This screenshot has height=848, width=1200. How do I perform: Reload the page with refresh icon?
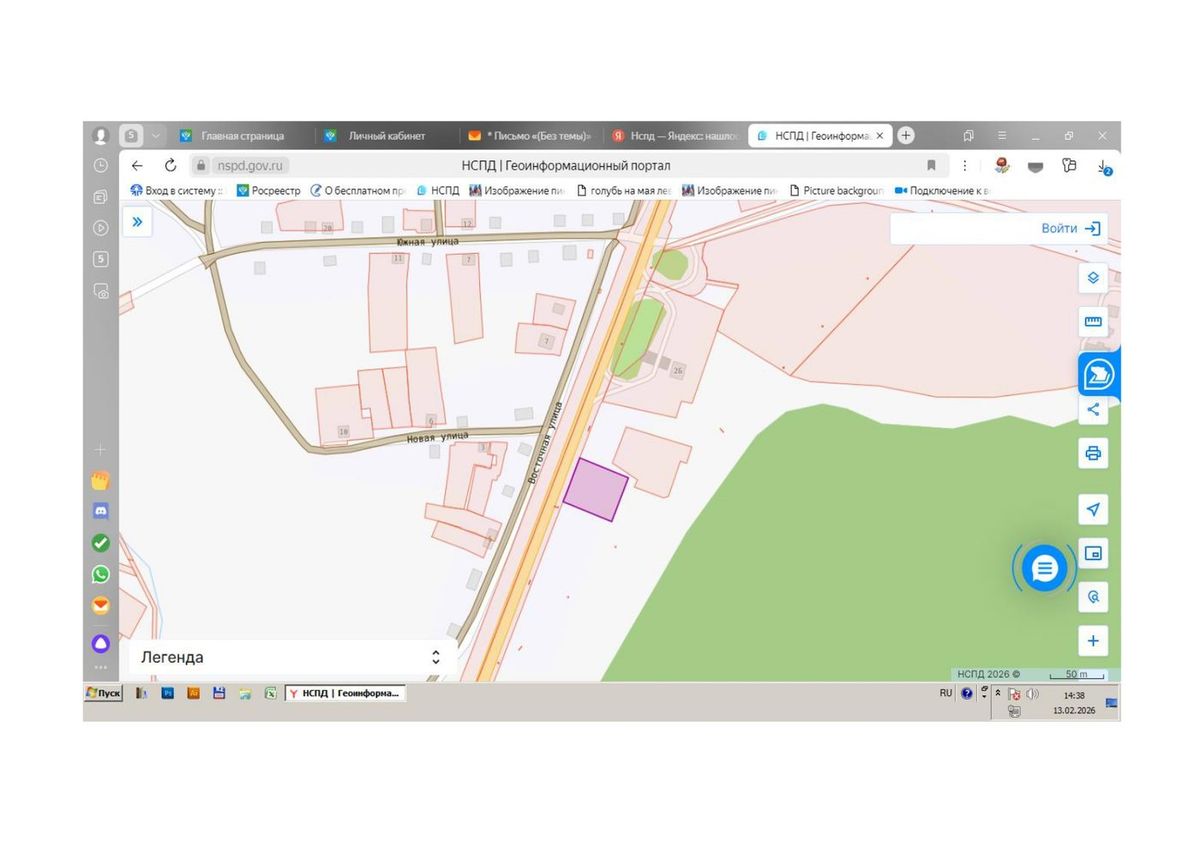pyautogui.click(x=170, y=165)
